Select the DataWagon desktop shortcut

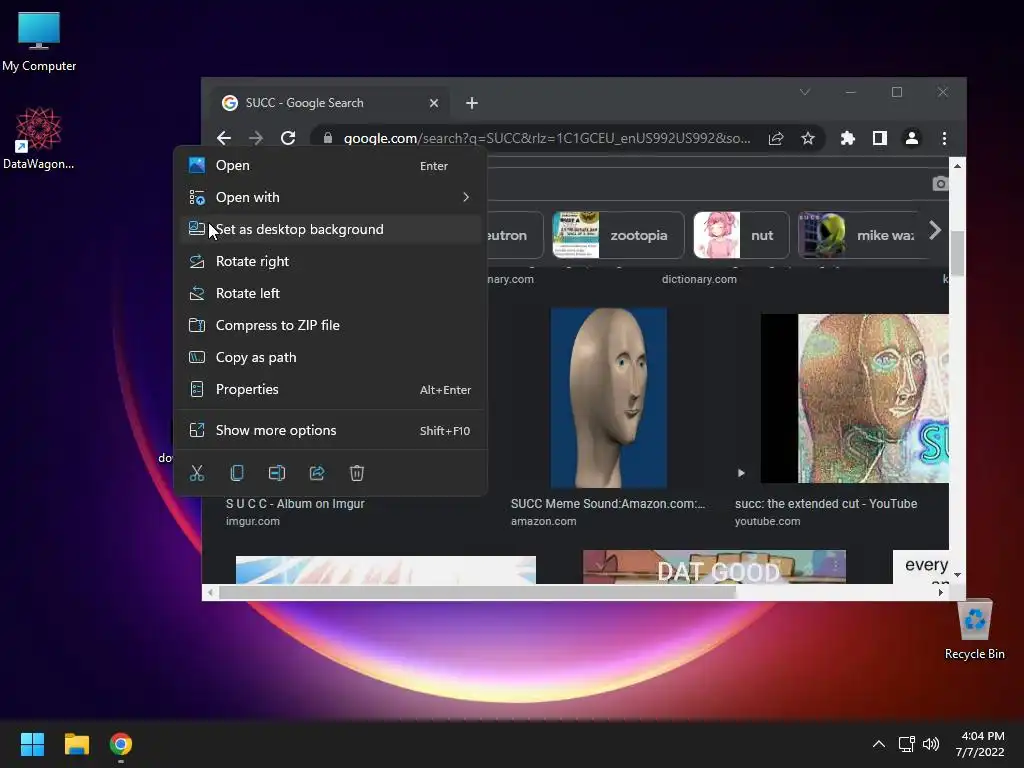point(39,138)
